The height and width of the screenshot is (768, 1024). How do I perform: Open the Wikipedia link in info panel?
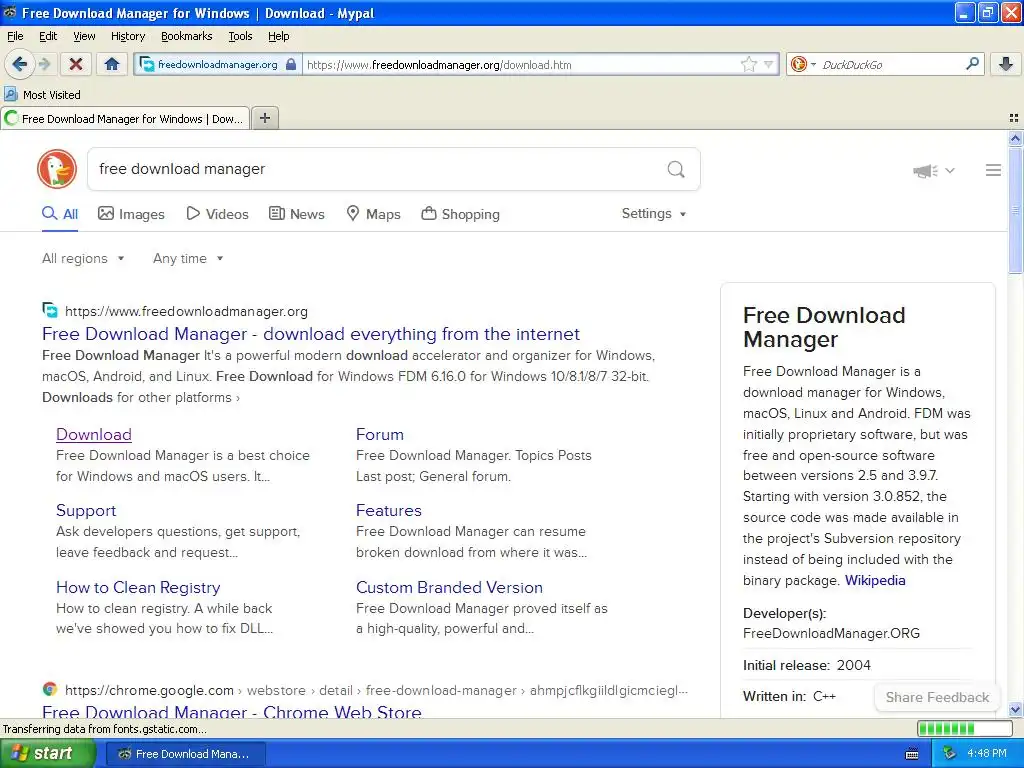pos(875,580)
